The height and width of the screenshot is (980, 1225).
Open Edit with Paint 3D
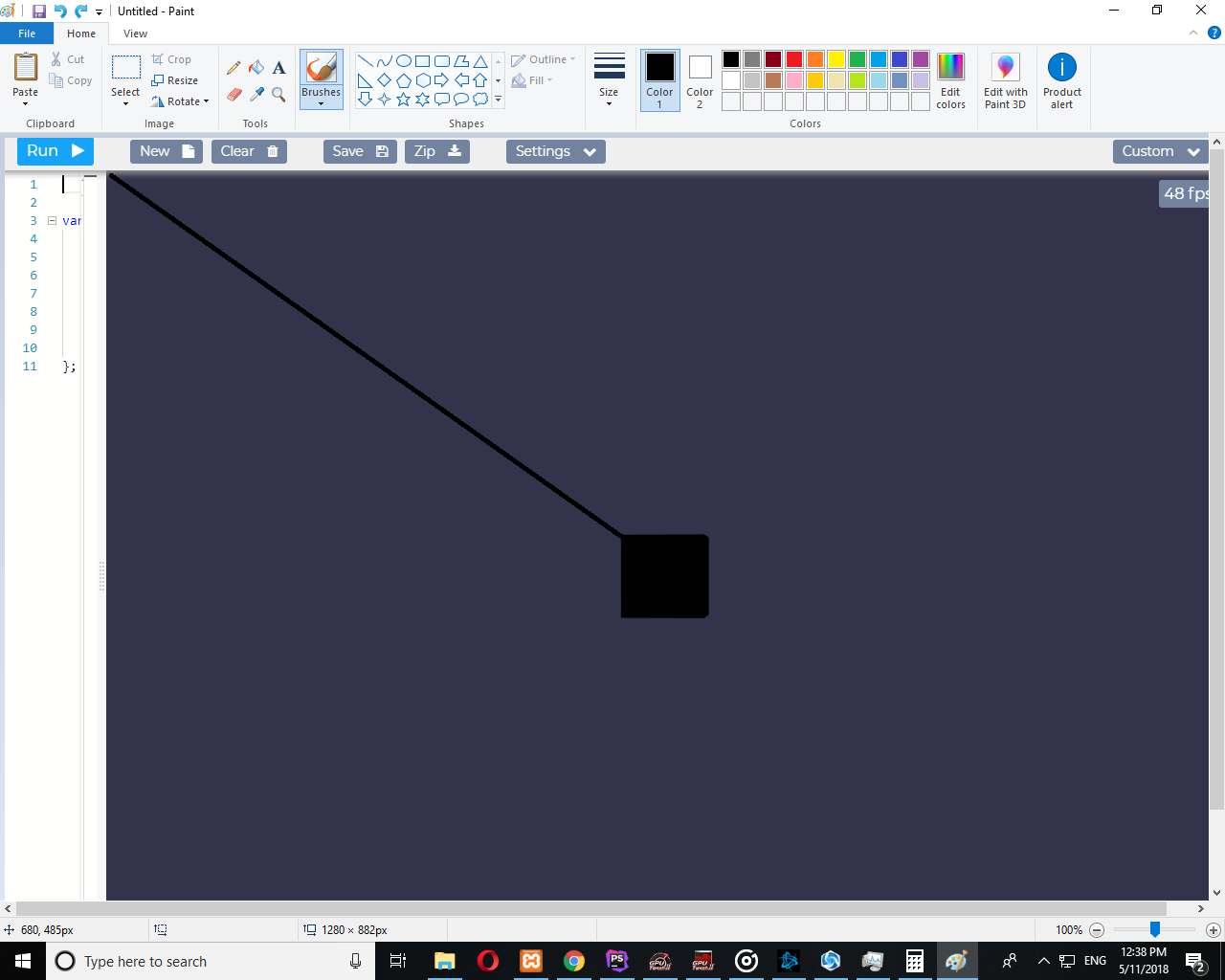(x=1005, y=80)
